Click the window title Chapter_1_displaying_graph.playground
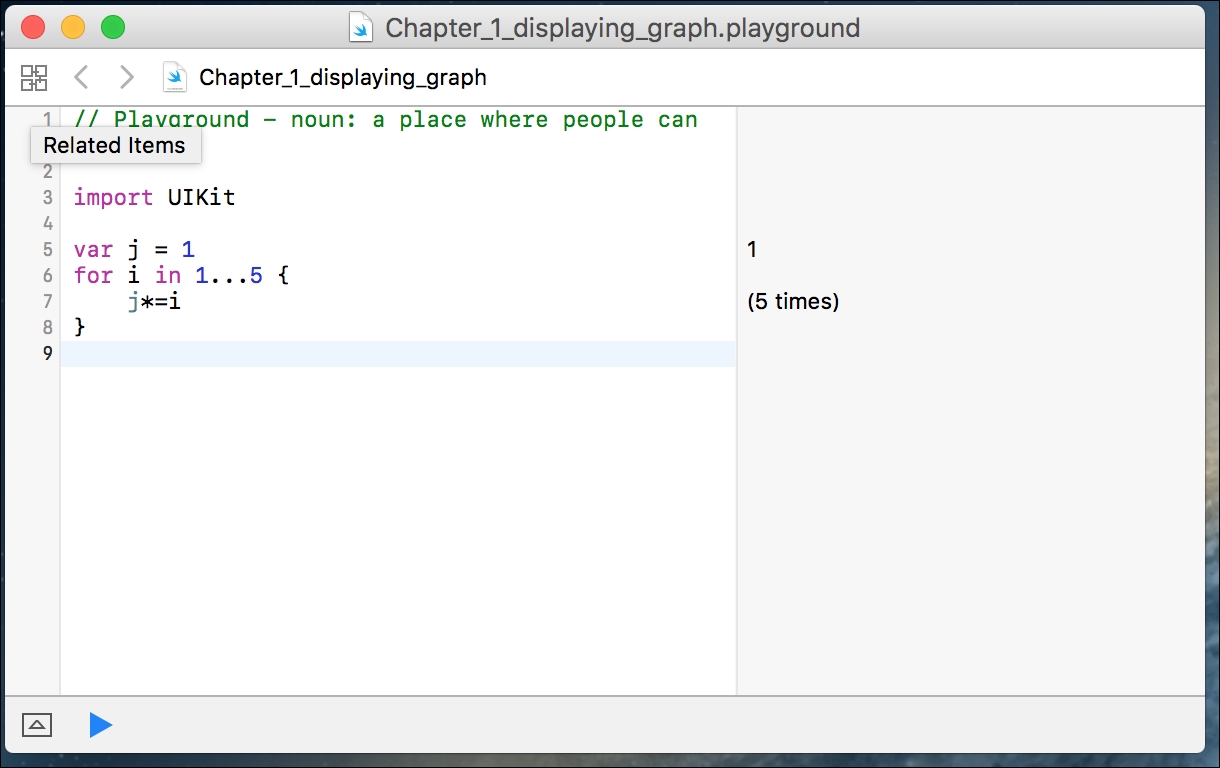The width and height of the screenshot is (1220, 768). coord(622,28)
